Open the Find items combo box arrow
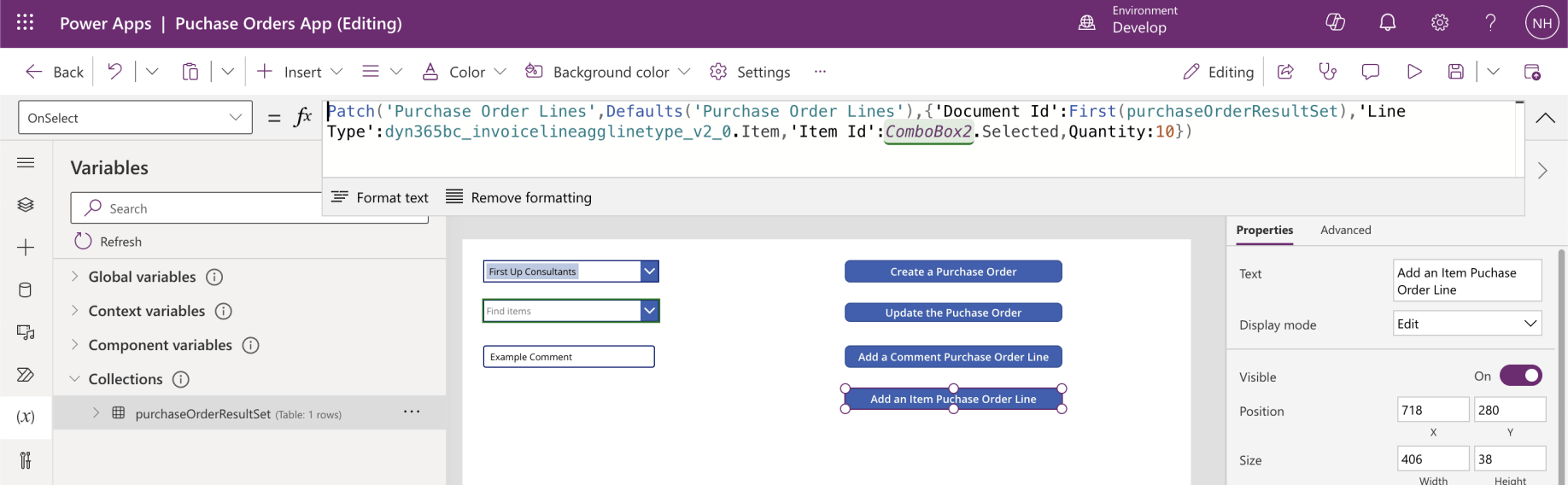This screenshot has width=1568, height=485. coord(650,311)
